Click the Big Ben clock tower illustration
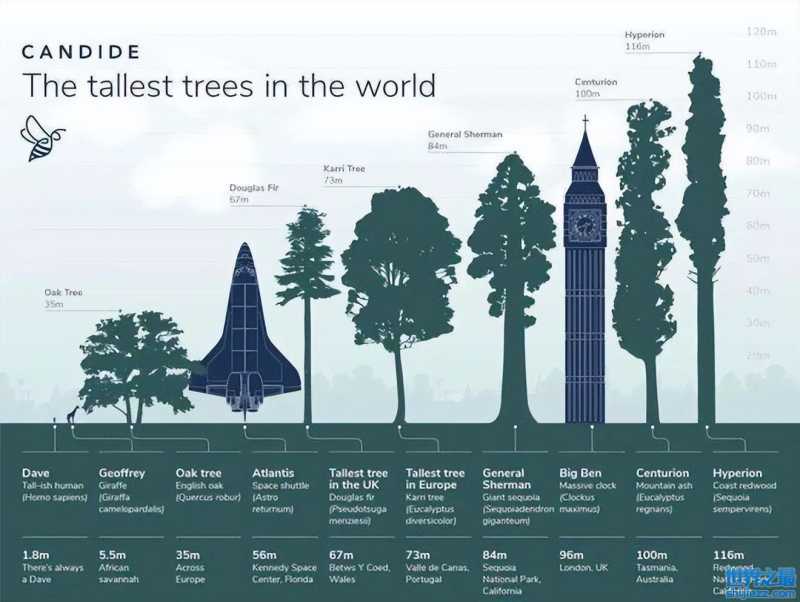Image resolution: width=800 pixels, height=602 pixels. (585, 290)
